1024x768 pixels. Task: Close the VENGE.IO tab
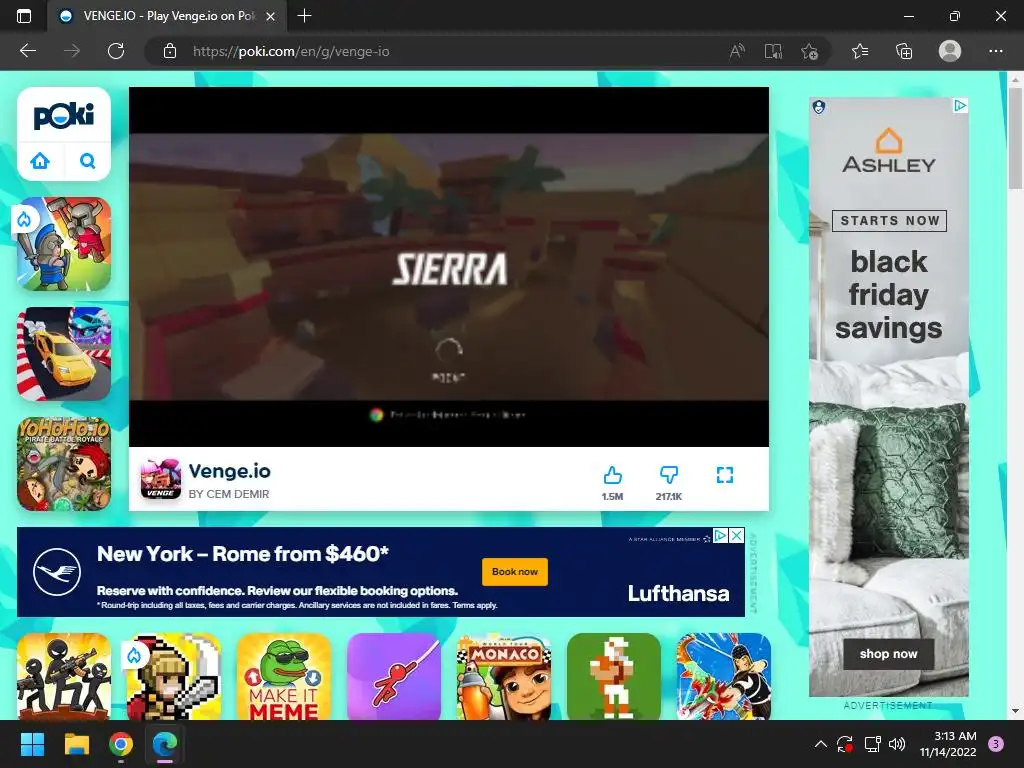pyautogui.click(x=270, y=16)
